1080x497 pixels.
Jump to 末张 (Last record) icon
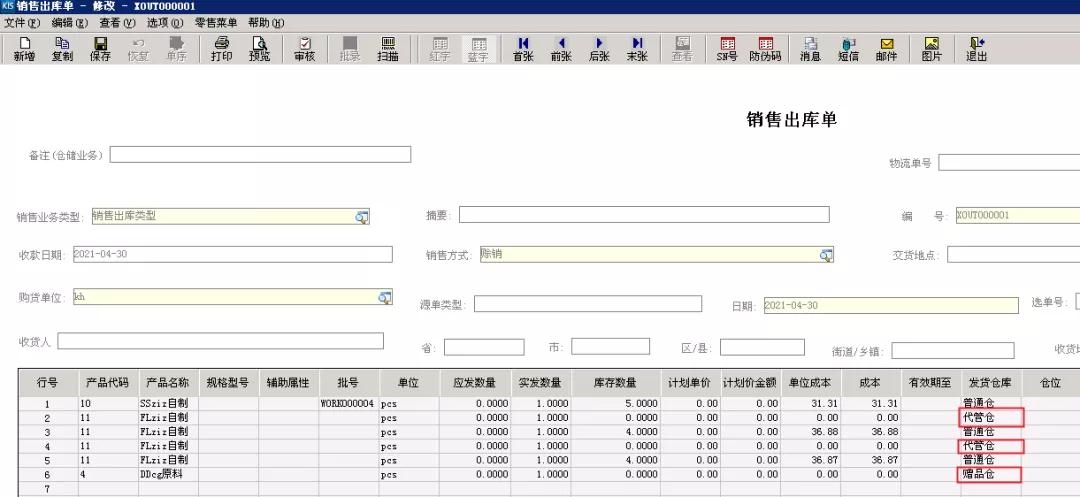[x=637, y=49]
